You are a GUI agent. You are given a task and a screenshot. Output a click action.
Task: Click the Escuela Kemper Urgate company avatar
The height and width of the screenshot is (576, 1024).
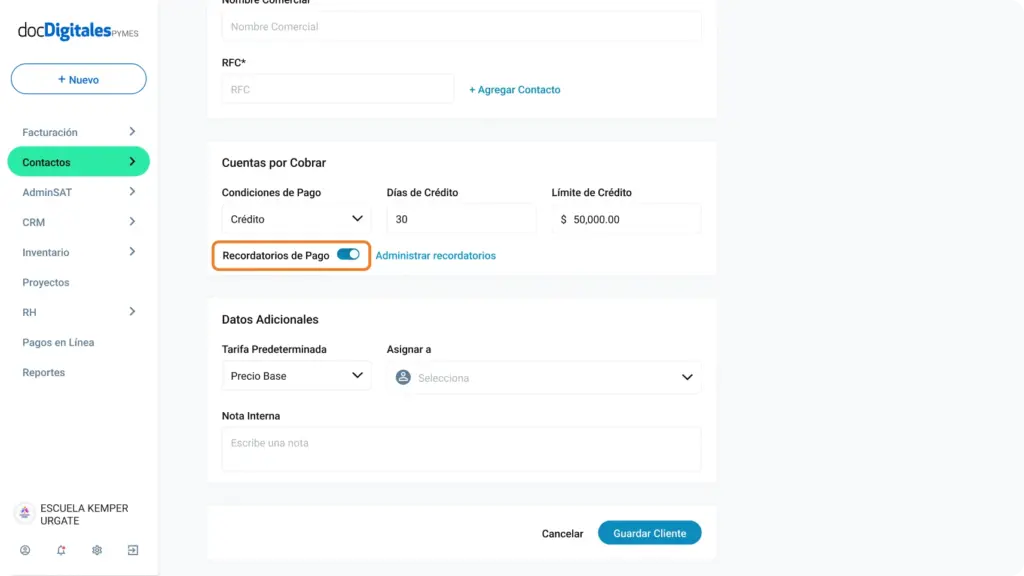[x=25, y=513]
